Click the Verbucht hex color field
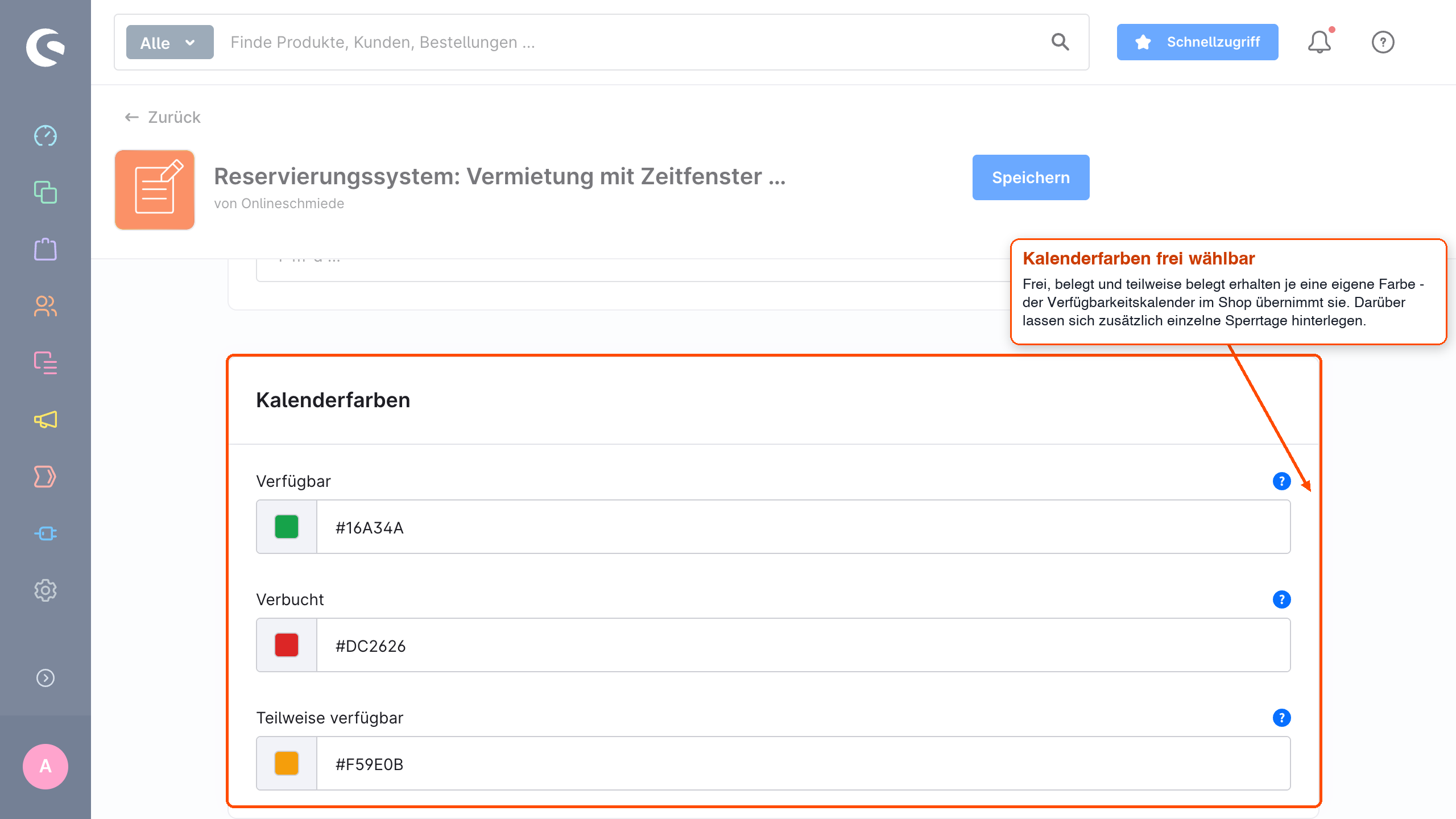The height and width of the screenshot is (819, 1456). 803,645
